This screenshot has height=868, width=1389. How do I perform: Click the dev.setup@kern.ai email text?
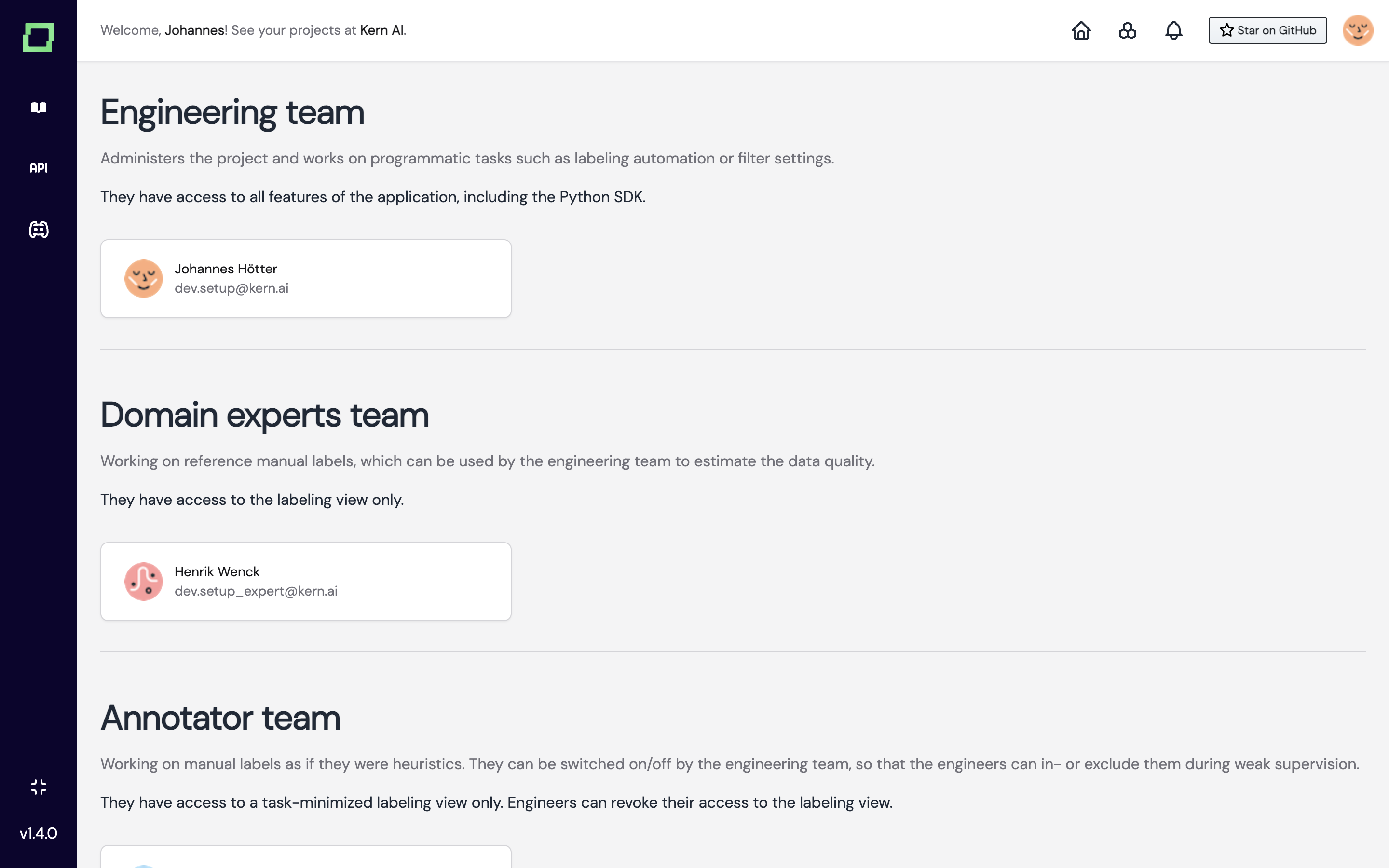coord(231,288)
